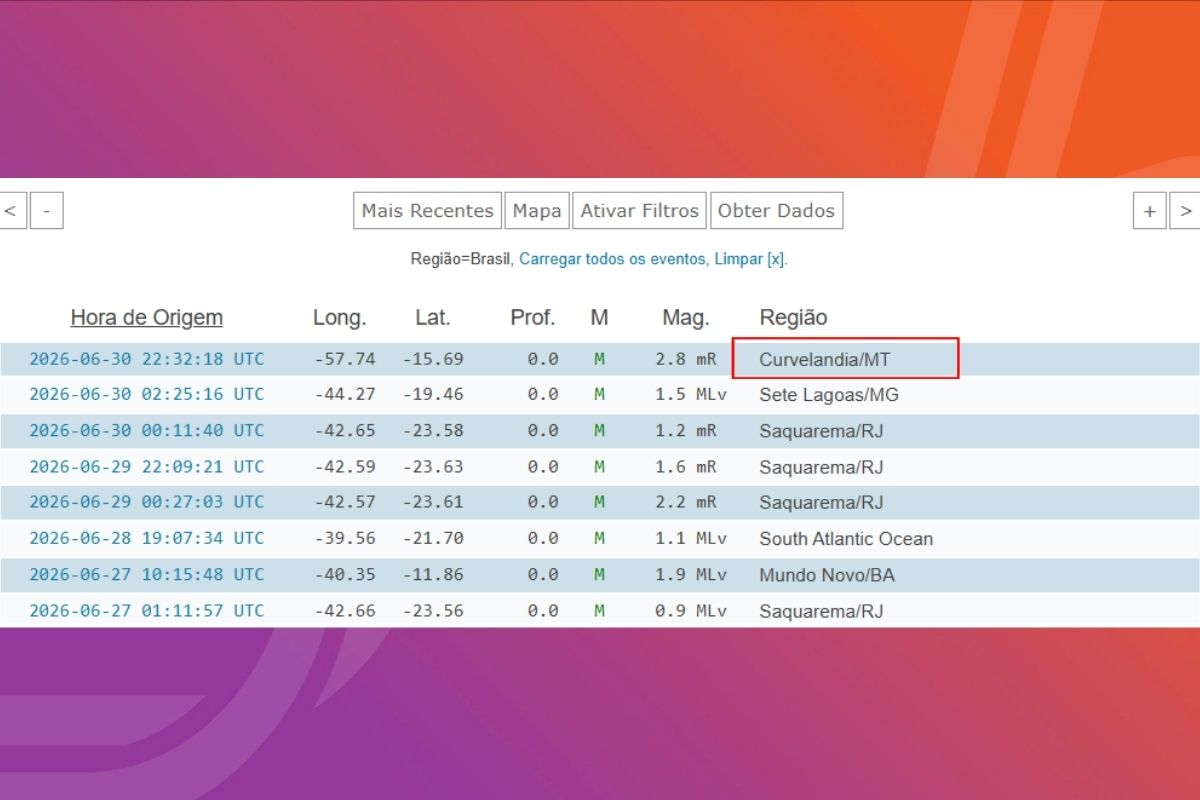Open event at 2026-06-29 22:09:21 UTC
This screenshot has width=1200, height=800.
click(147, 467)
